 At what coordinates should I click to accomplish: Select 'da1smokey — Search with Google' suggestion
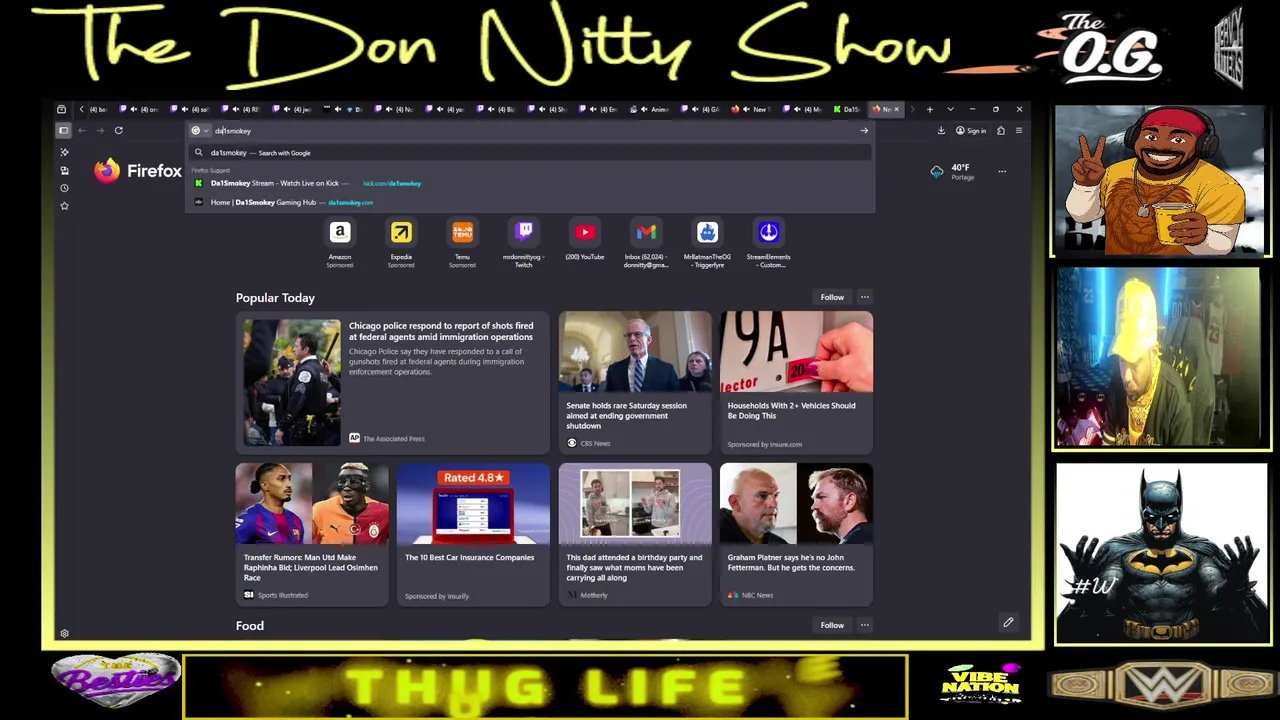530,153
